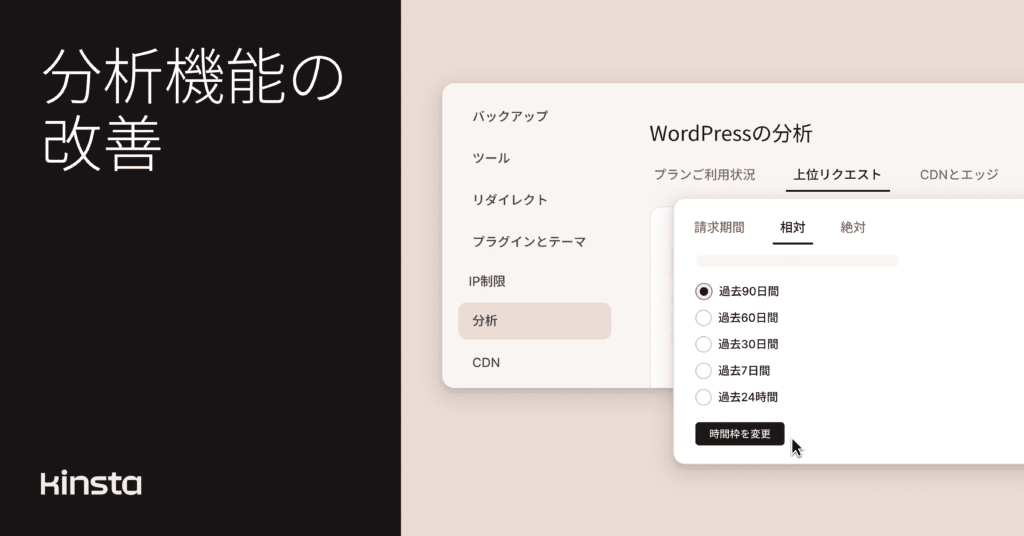The width and height of the screenshot is (1024, 536).
Task: Select IP制限 in the sidebar
Action: pos(488,282)
